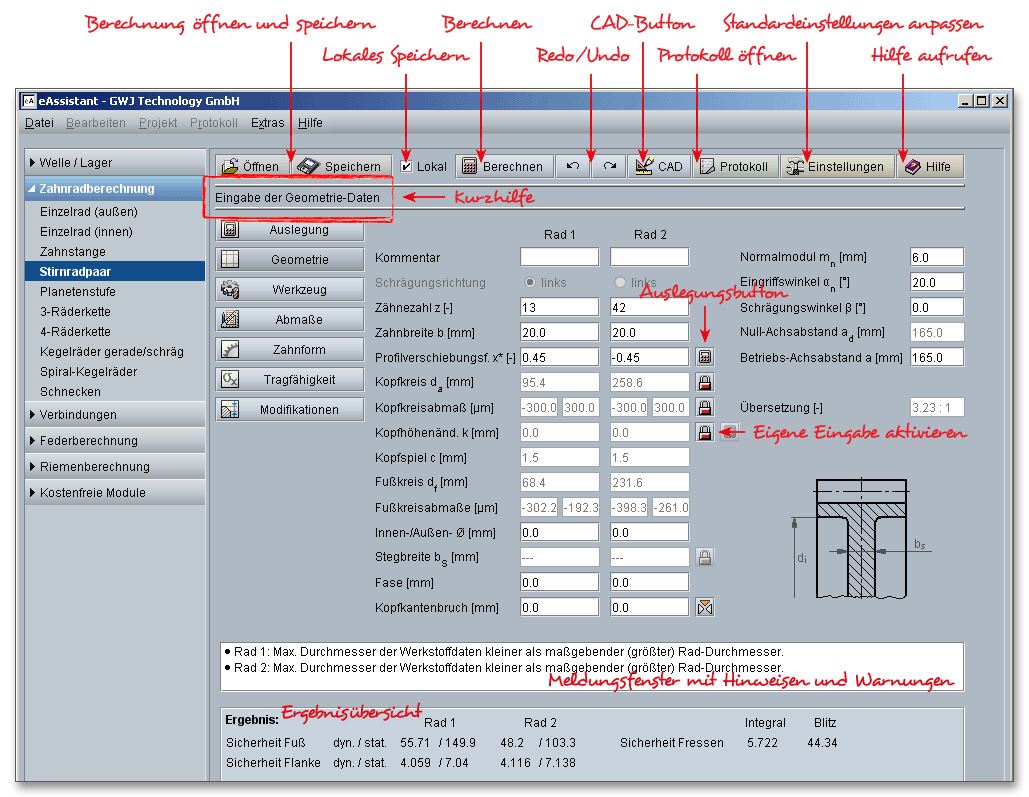
Task: Unlock the Kopfkreis da lock icon
Action: (705, 382)
